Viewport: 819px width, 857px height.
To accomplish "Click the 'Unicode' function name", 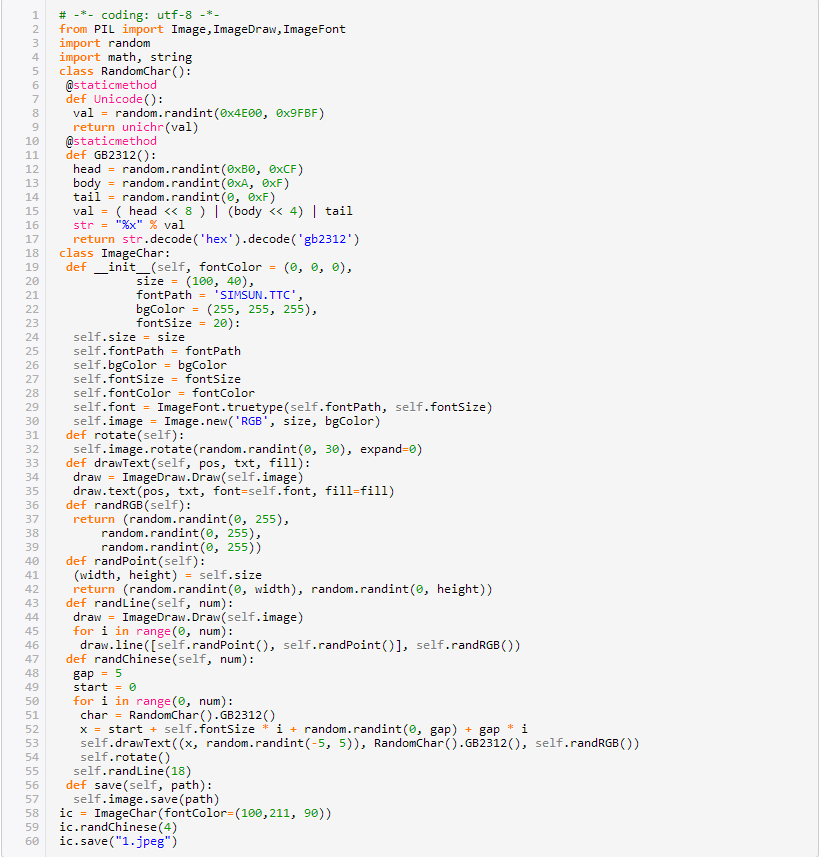I will tap(118, 99).
